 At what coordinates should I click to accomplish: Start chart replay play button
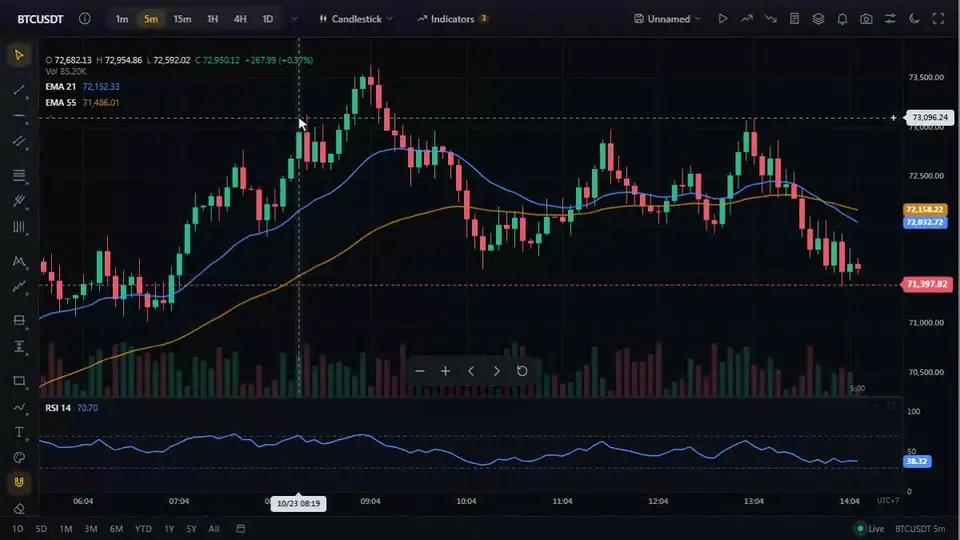[x=722, y=19]
